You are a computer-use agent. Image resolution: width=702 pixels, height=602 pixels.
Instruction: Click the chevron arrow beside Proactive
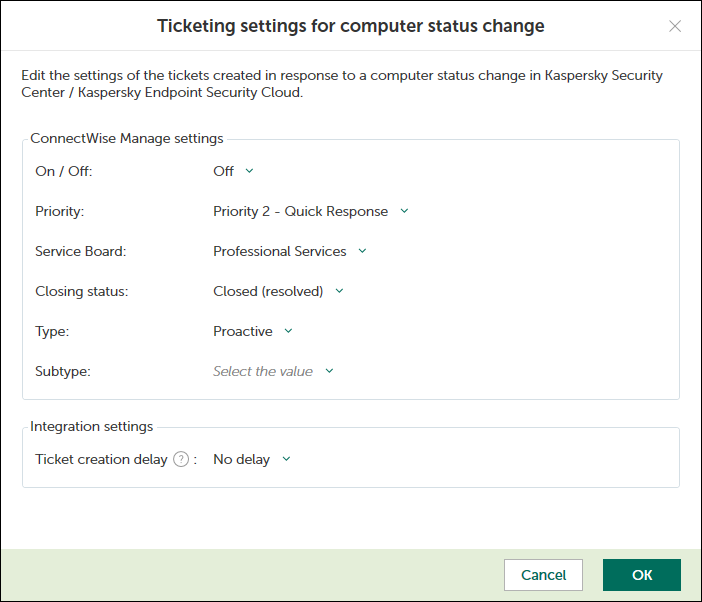pos(288,331)
